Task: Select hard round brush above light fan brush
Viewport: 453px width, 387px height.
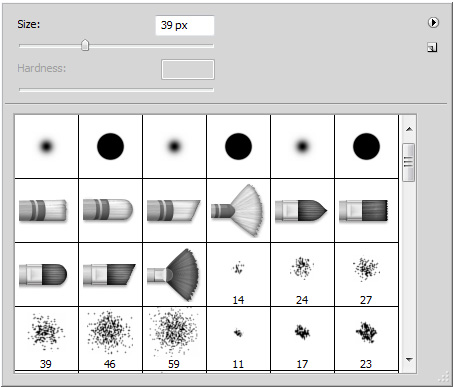Action: [238, 147]
